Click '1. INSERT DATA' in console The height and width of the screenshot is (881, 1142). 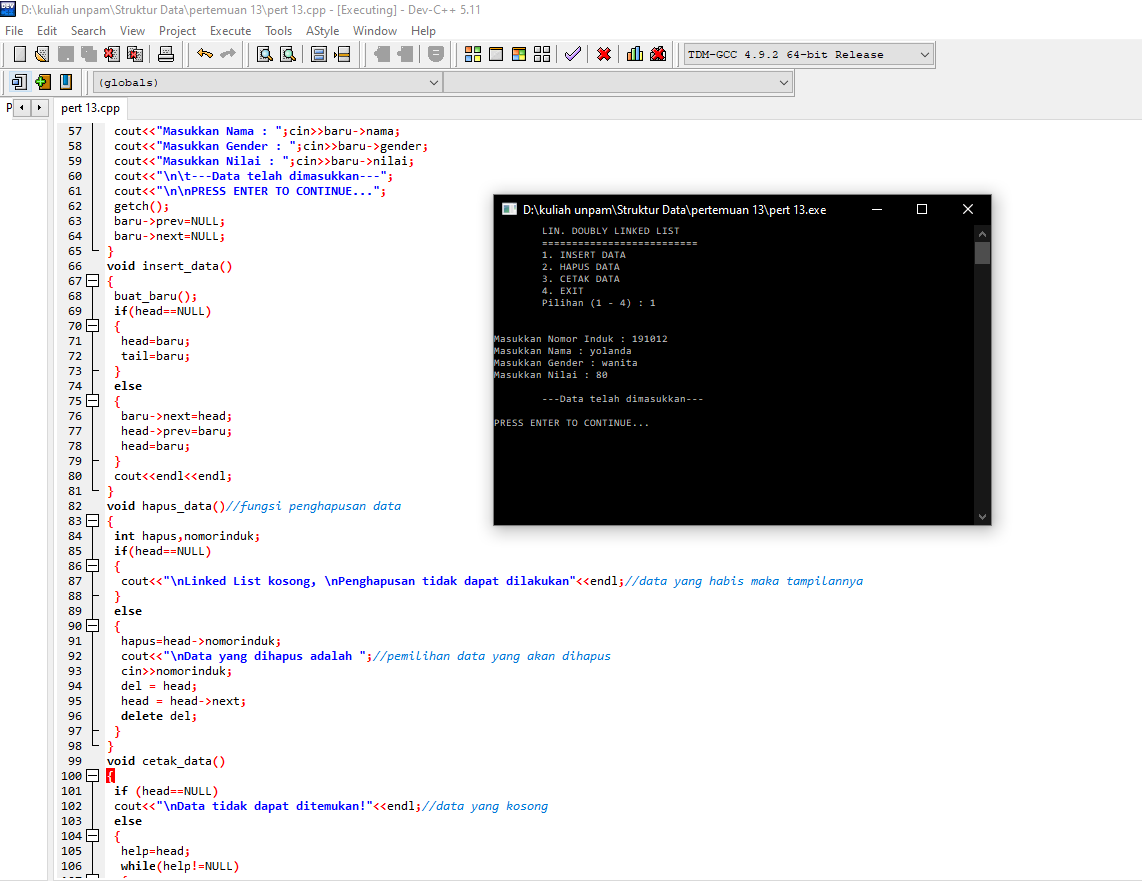[583, 255]
